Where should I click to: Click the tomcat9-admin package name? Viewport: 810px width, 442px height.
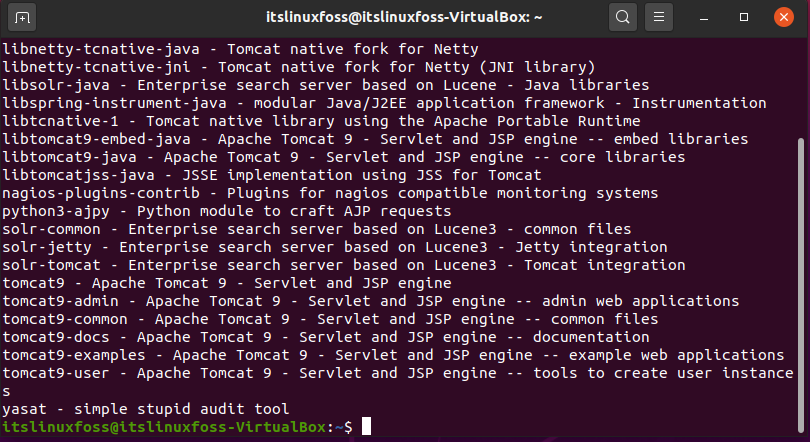60,301
